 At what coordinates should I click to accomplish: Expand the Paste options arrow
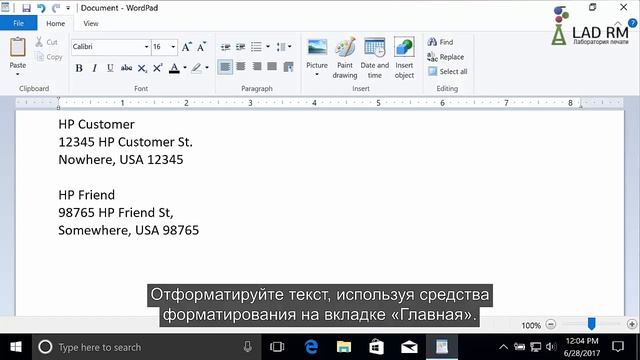18,74
